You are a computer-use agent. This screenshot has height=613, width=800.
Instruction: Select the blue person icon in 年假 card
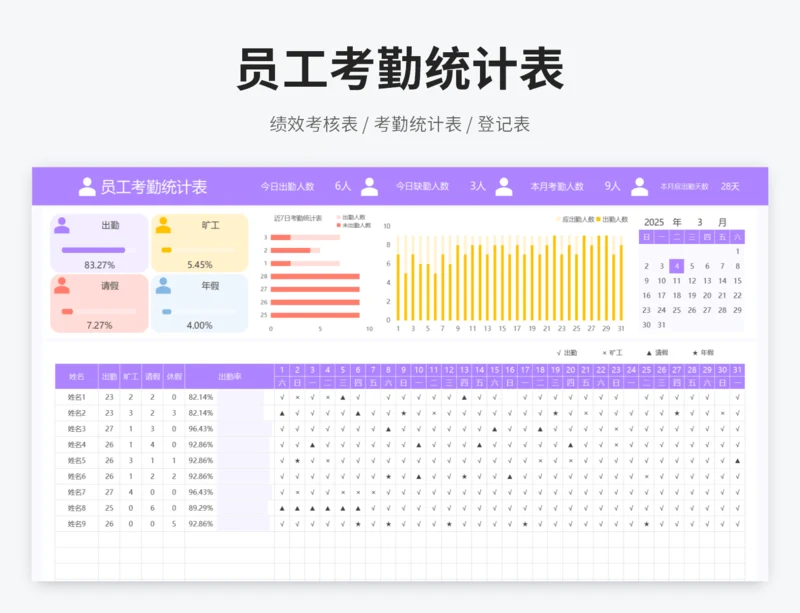click(x=163, y=285)
